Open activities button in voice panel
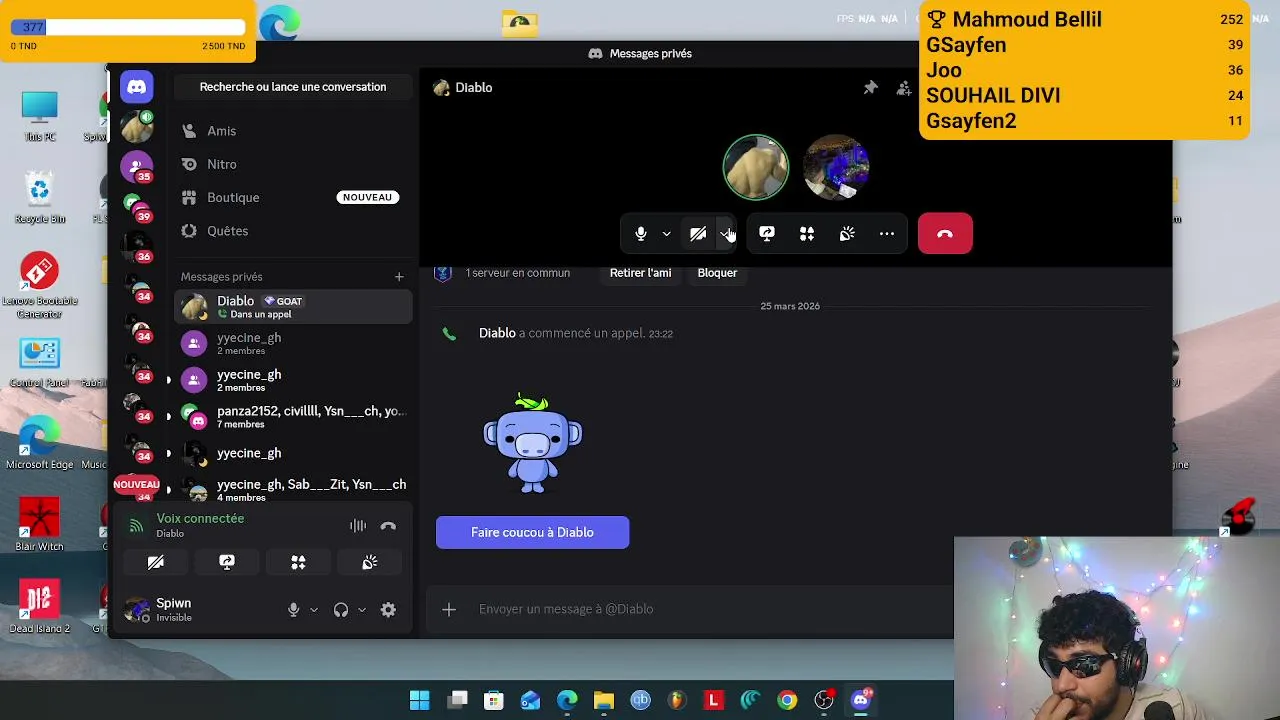 (298, 562)
